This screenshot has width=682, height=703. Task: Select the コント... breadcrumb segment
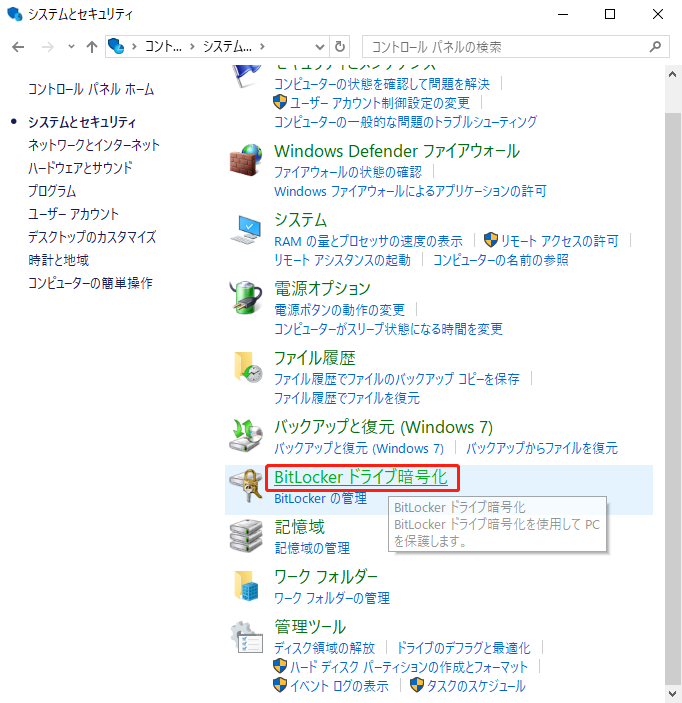coord(163,47)
